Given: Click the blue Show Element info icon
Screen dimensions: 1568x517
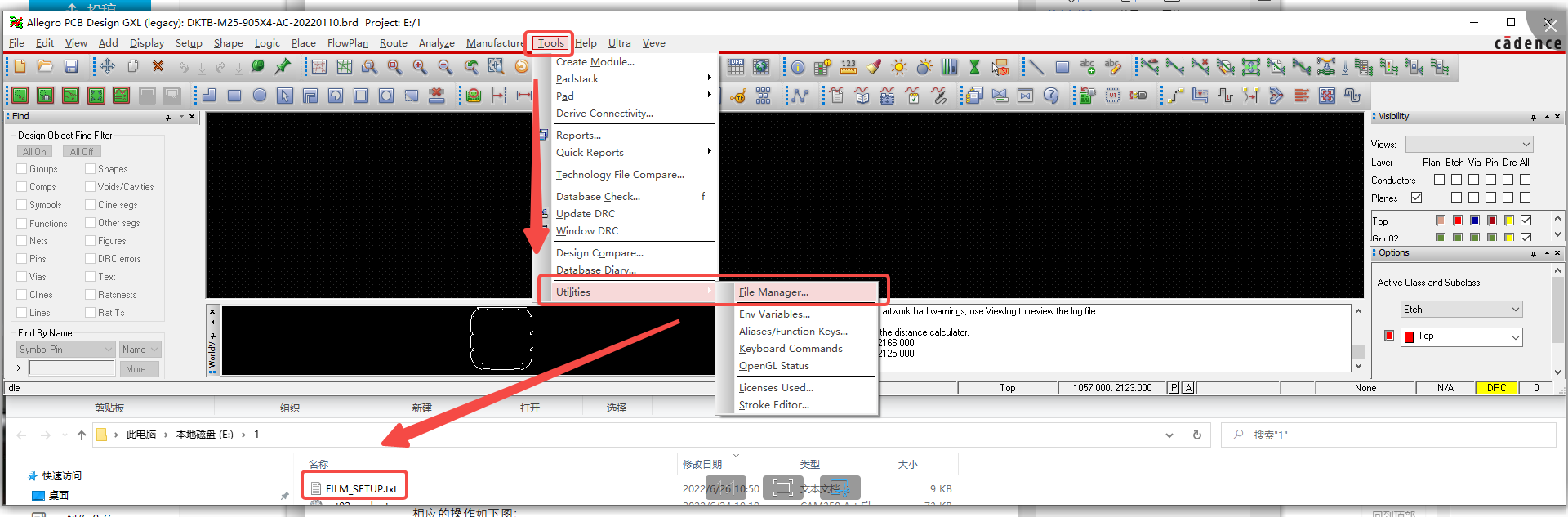Looking at the screenshot, I should click(798, 67).
